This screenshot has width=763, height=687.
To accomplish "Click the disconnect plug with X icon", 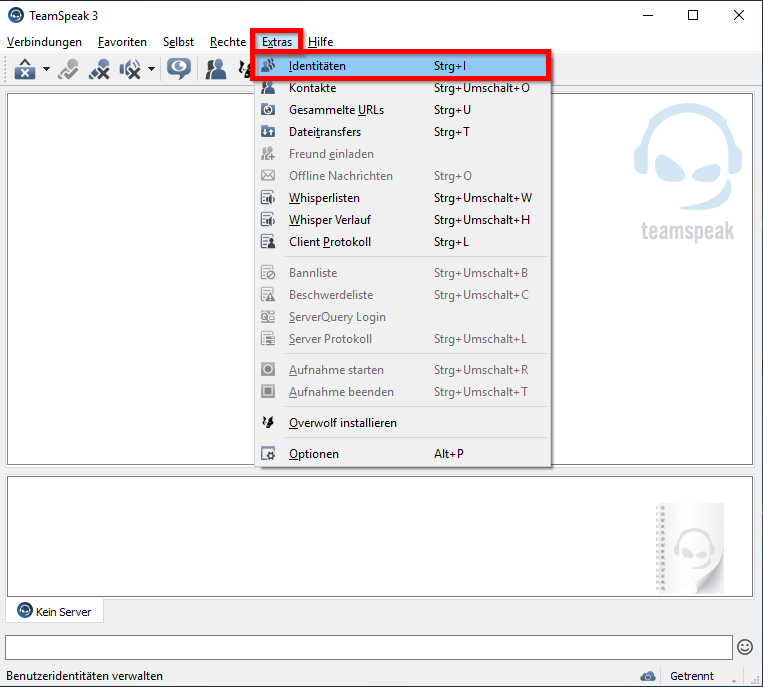I will [99, 69].
